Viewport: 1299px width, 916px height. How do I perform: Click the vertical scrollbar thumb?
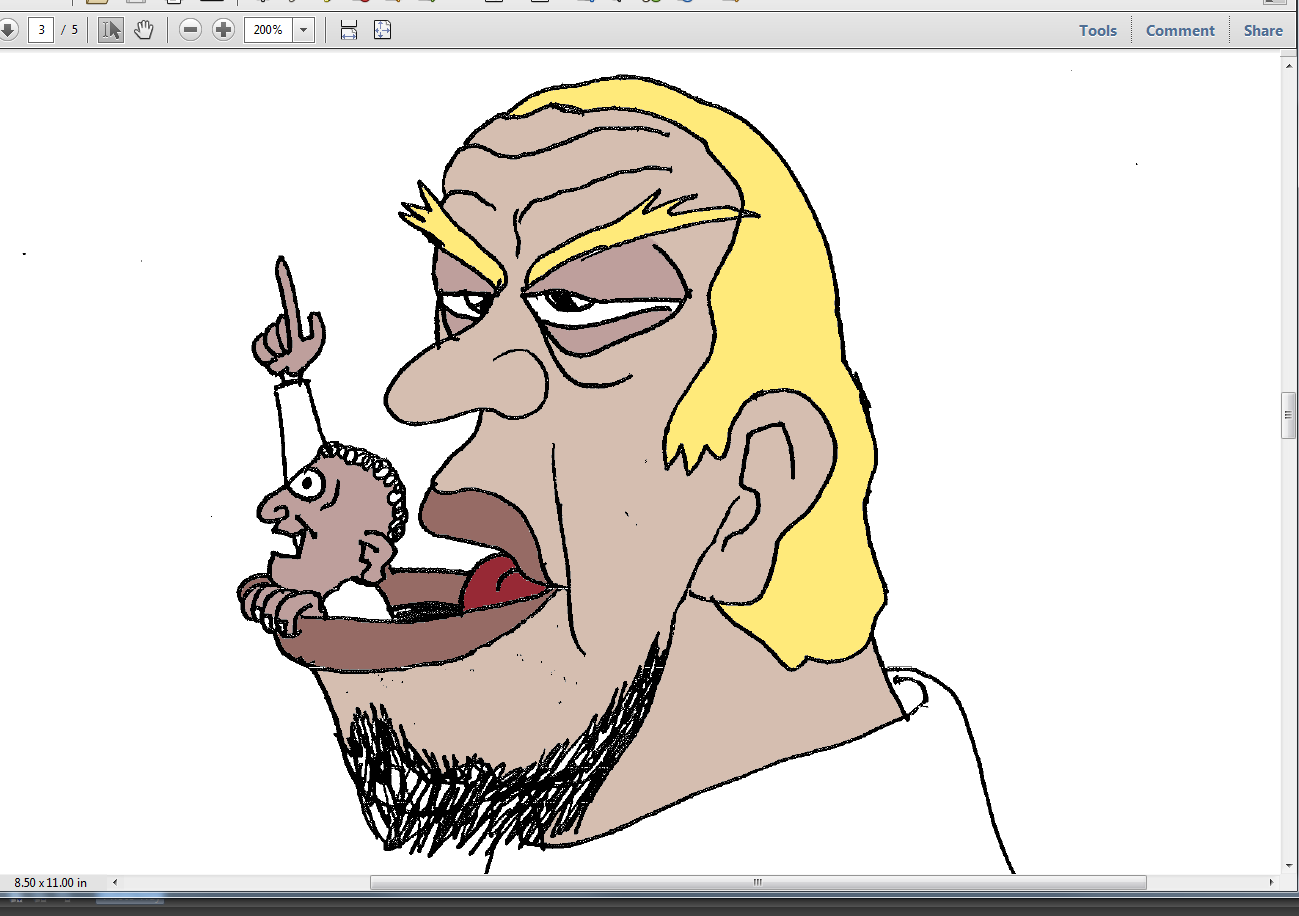point(1289,416)
